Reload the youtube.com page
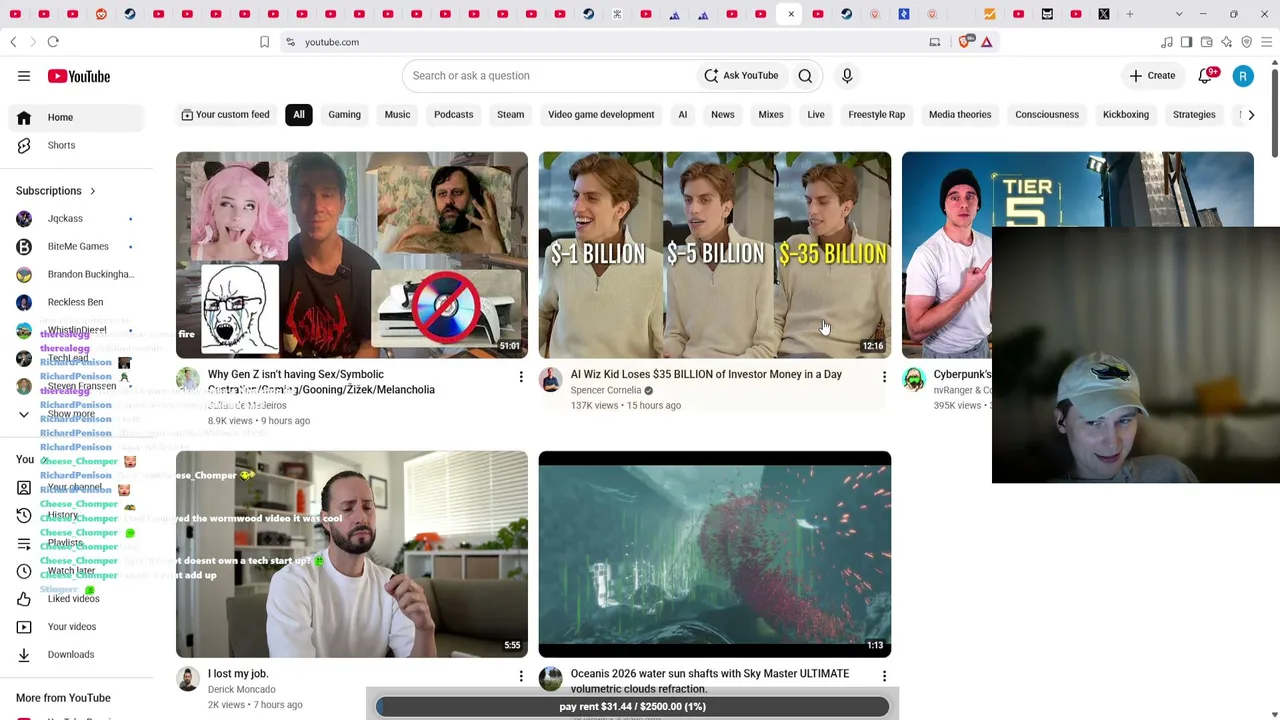The image size is (1280, 720). pyautogui.click(x=53, y=42)
